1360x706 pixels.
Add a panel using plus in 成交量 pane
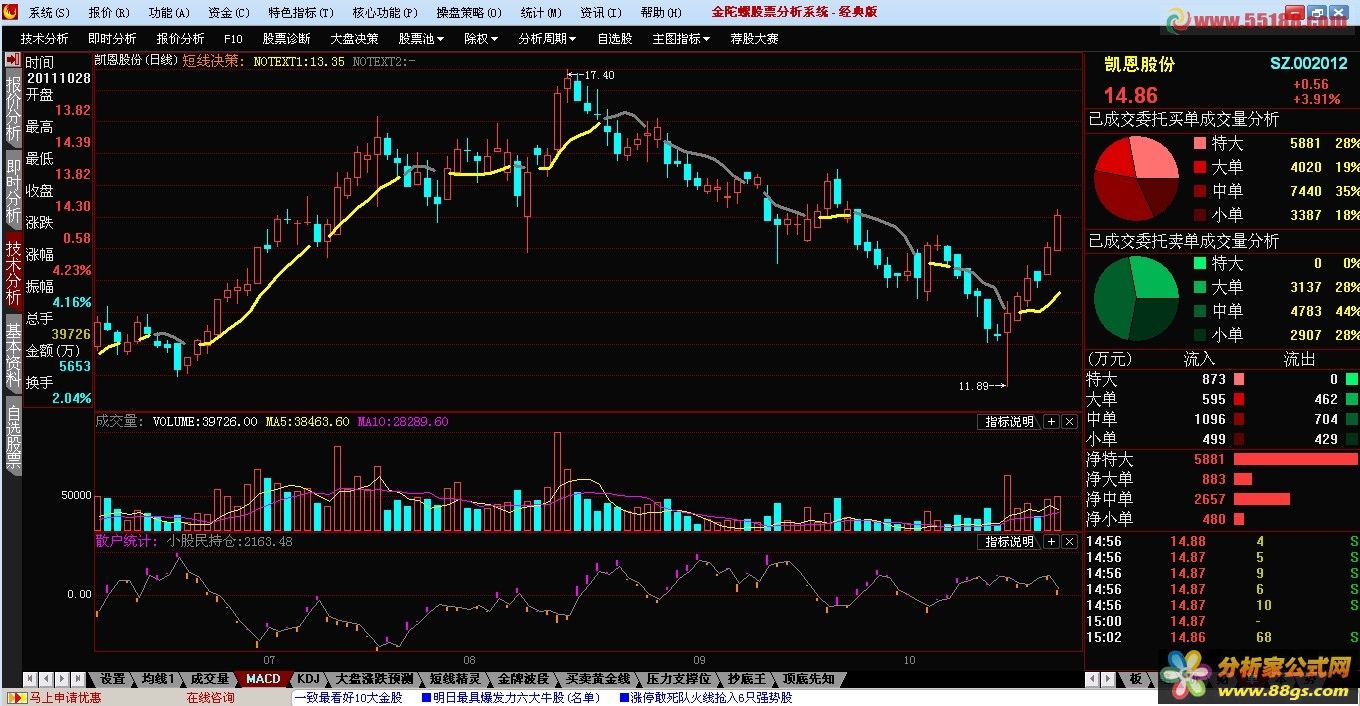[1051, 422]
